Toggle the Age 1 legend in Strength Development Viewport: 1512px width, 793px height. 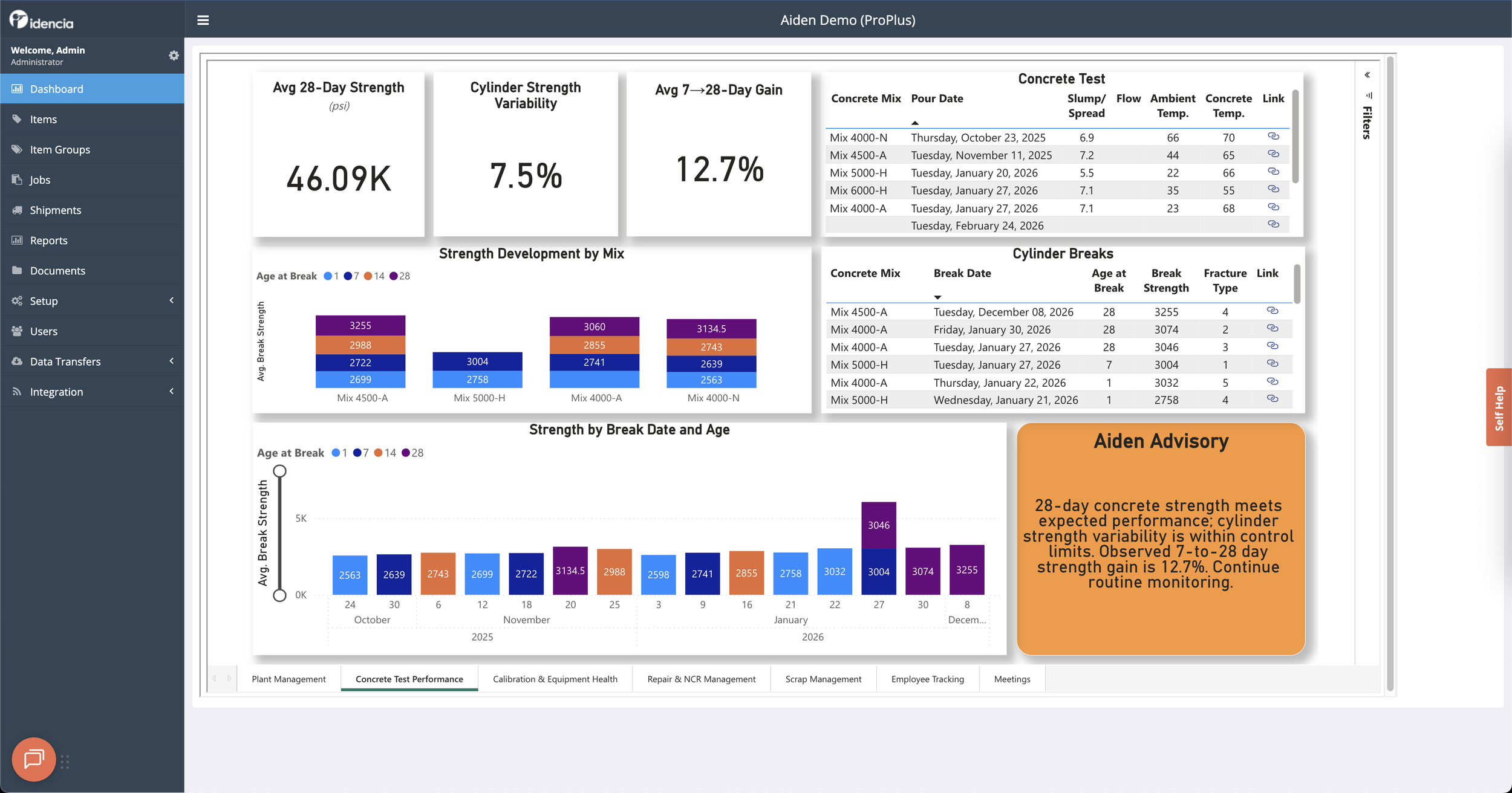331,276
